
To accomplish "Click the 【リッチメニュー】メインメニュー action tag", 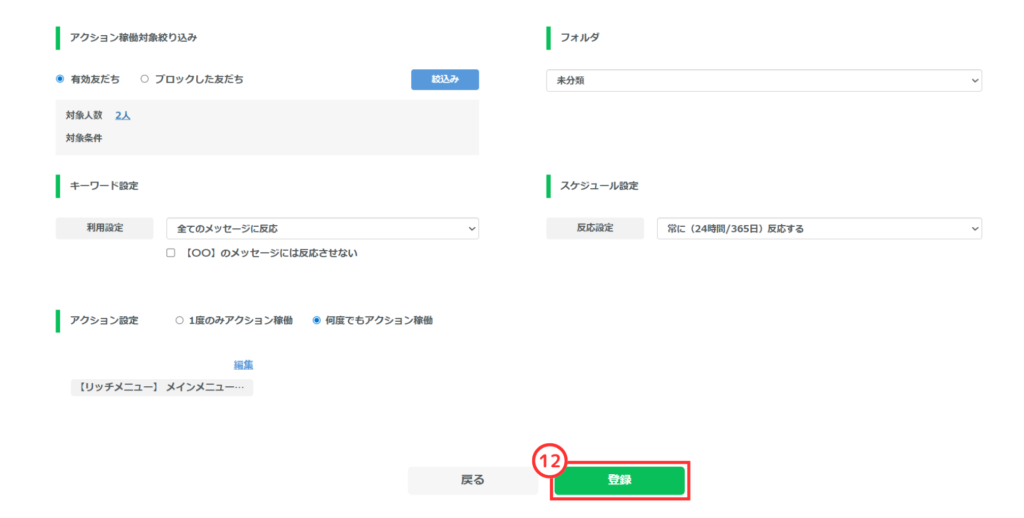I will click(161, 387).
